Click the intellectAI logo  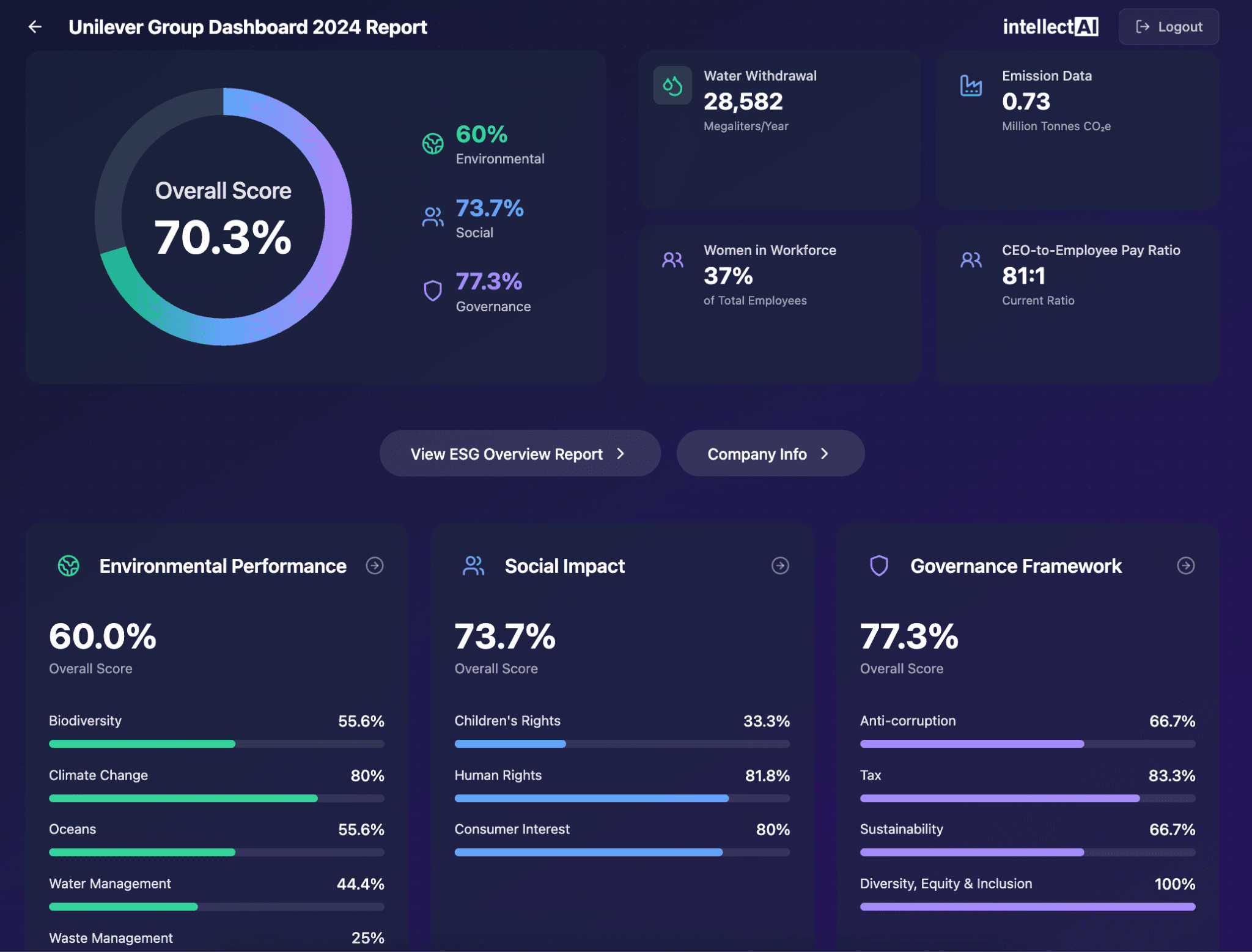click(1050, 27)
